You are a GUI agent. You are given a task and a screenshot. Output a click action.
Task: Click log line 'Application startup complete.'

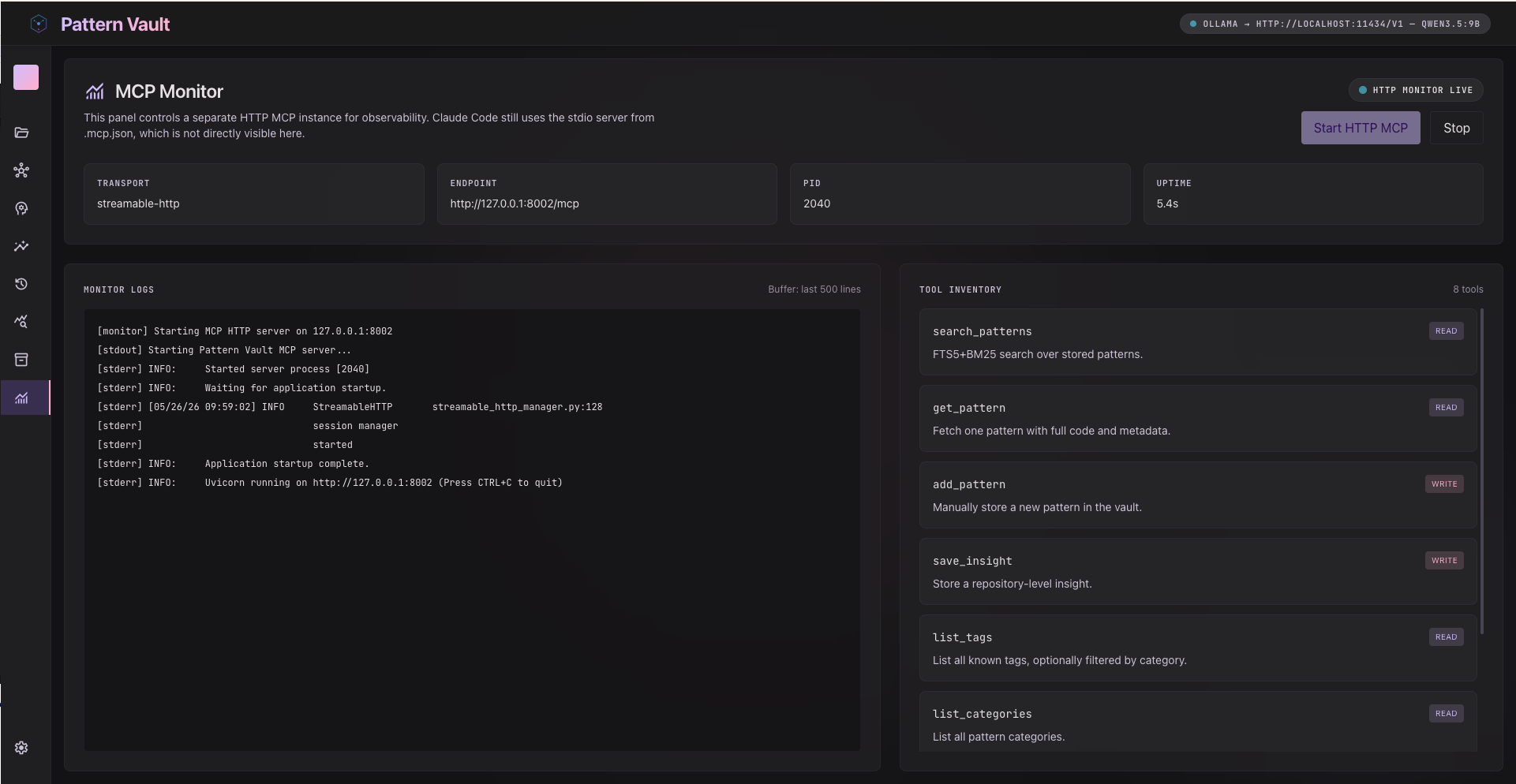(233, 464)
